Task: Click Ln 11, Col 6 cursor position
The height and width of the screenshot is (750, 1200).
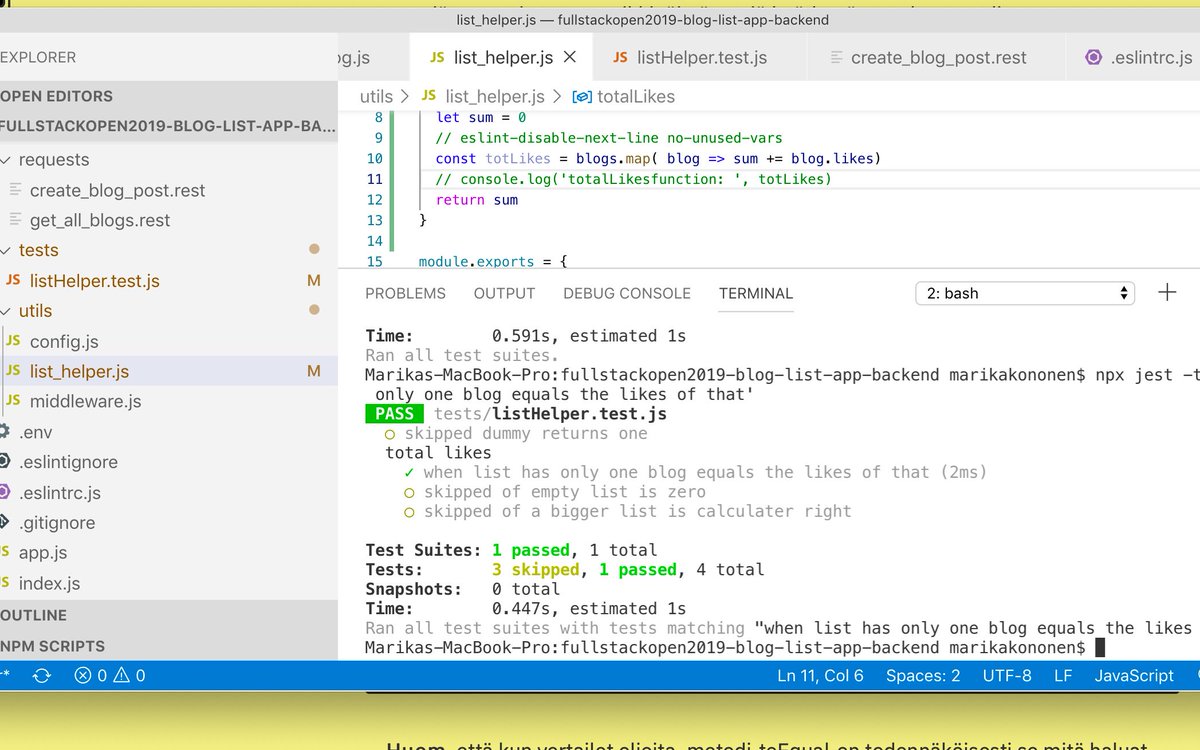Action: (820, 676)
